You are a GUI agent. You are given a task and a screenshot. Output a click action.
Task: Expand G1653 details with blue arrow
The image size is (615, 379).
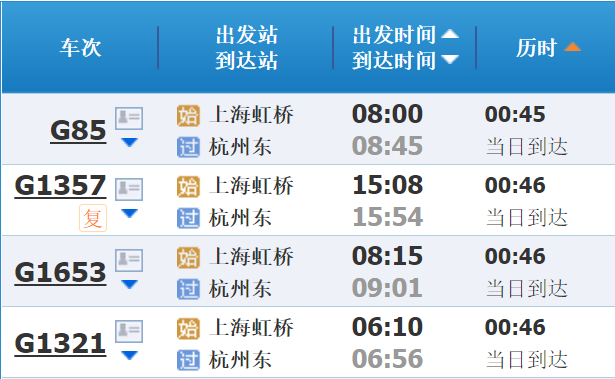point(129,284)
